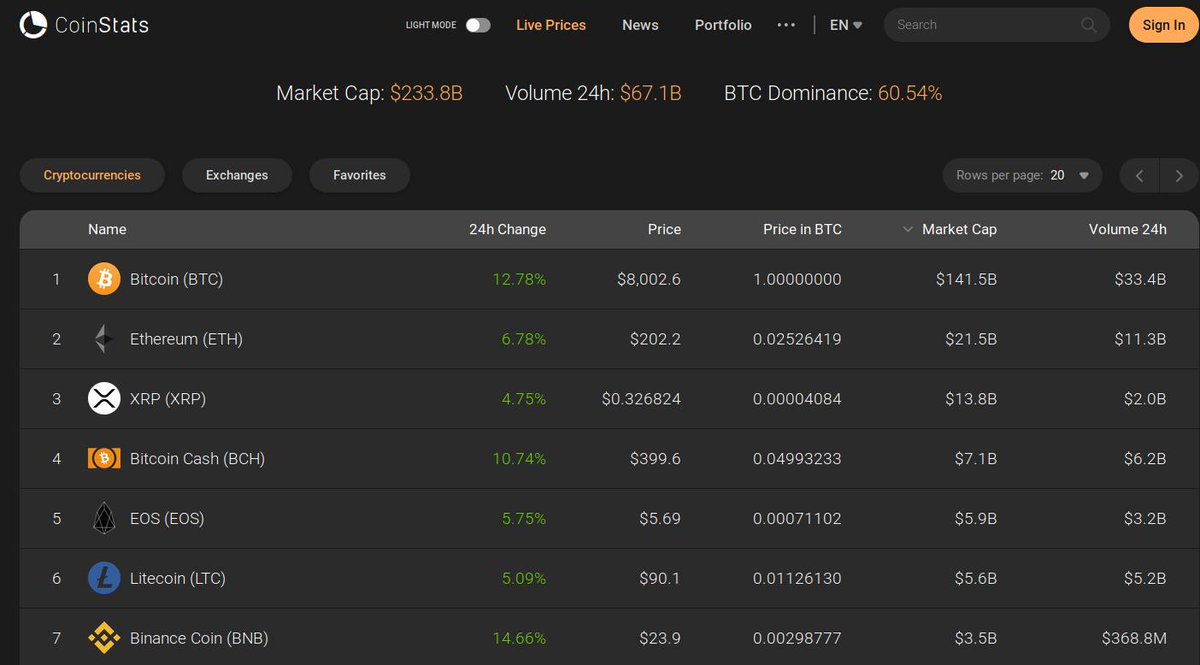The height and width of the screenshot is (665, 1200).
Task: Sort by 24h Change column header
Action: coord(507,229)
